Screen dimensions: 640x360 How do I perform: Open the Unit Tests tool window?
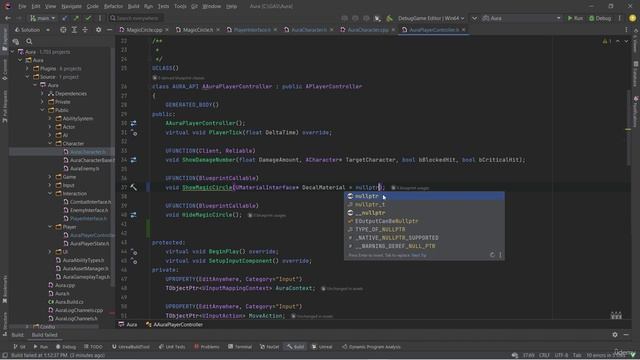coord(172,347)
